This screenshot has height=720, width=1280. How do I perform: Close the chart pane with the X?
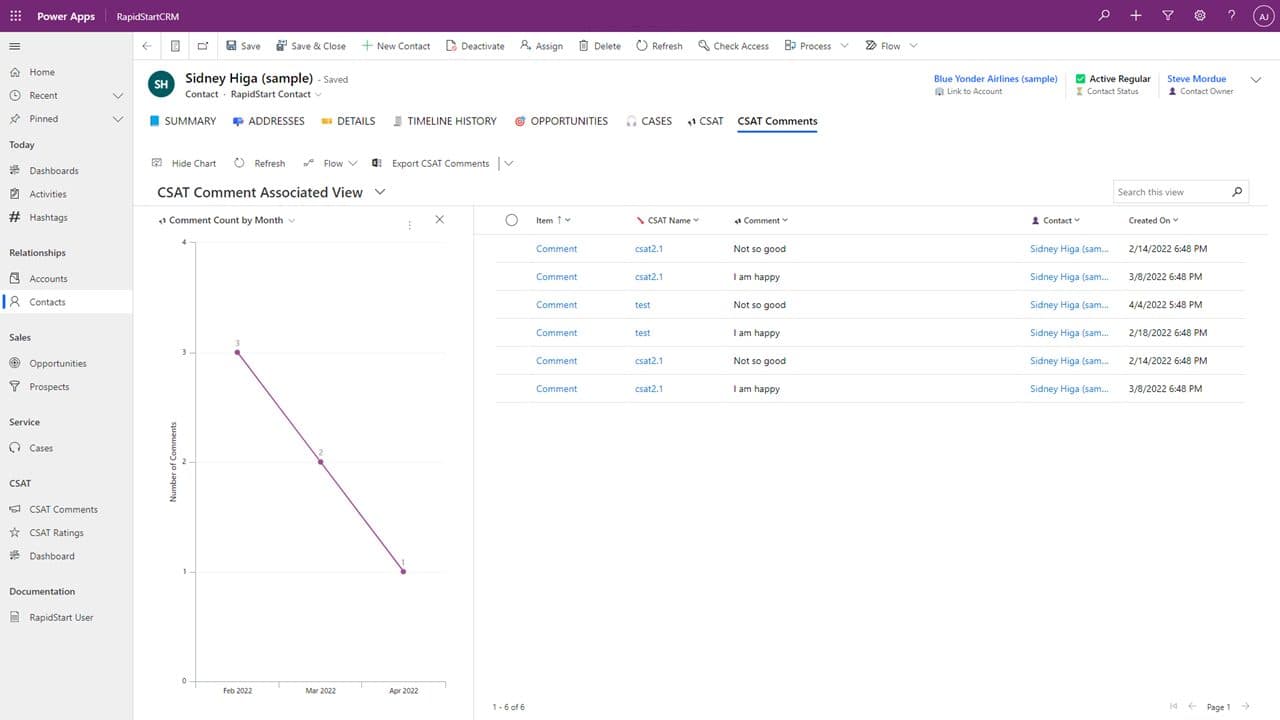point(439,220)
